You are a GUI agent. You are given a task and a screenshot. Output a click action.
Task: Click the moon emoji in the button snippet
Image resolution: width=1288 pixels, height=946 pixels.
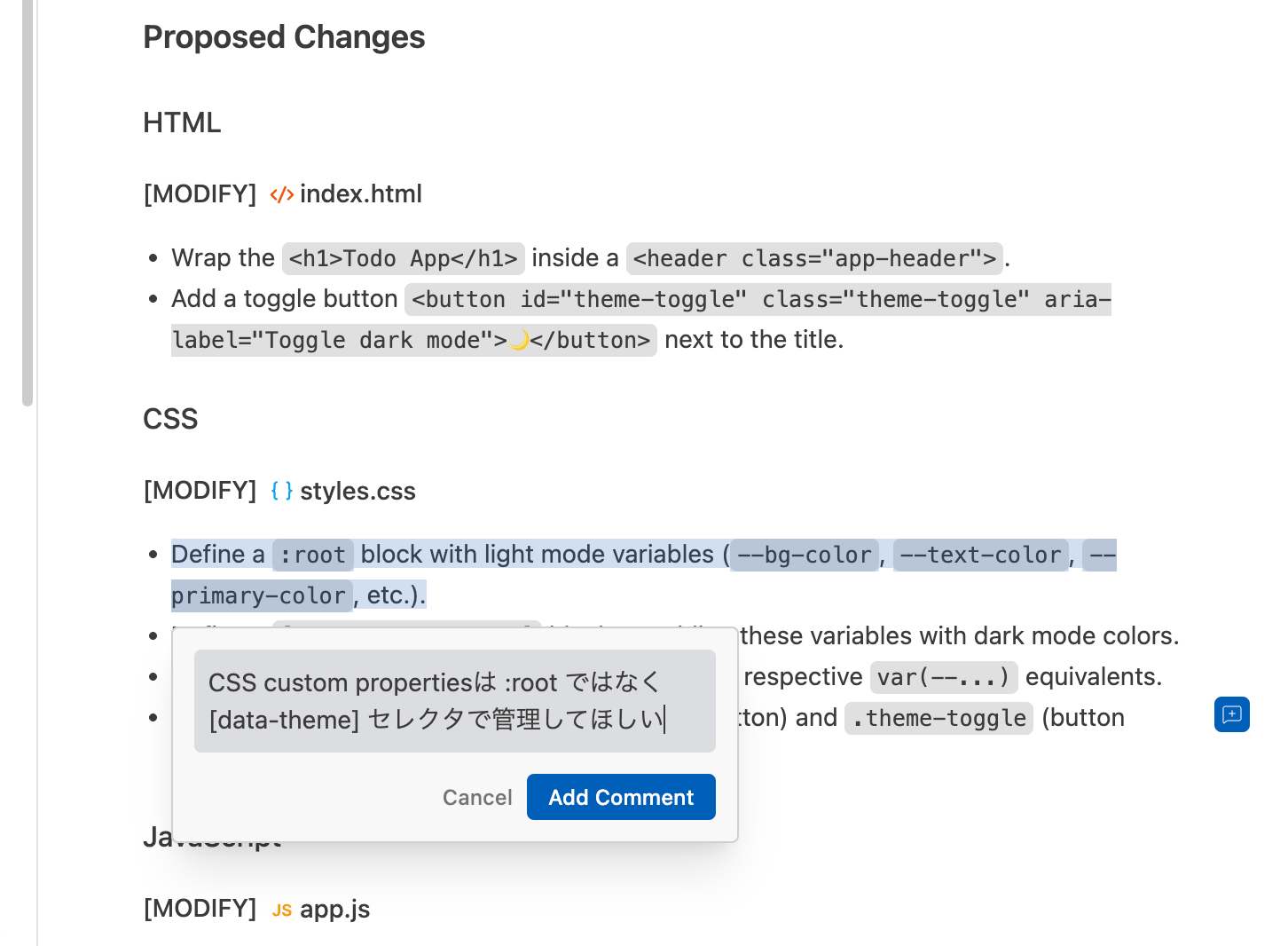pos(518,340)
